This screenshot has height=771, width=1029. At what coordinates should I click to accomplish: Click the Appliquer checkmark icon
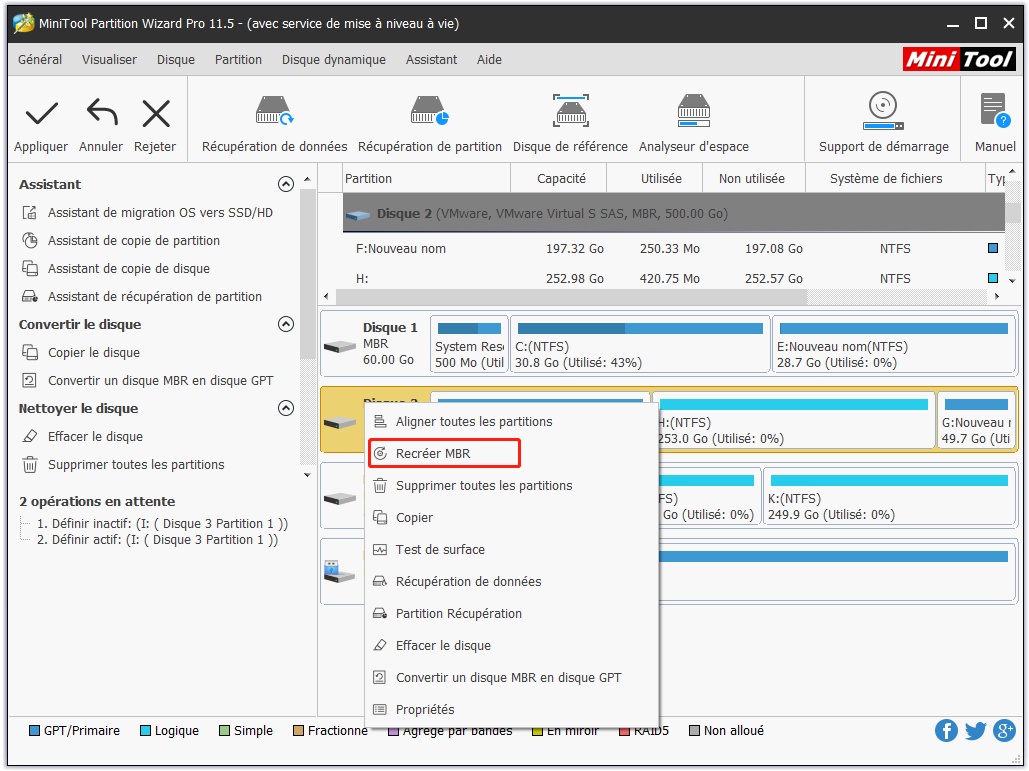point(41,114)
